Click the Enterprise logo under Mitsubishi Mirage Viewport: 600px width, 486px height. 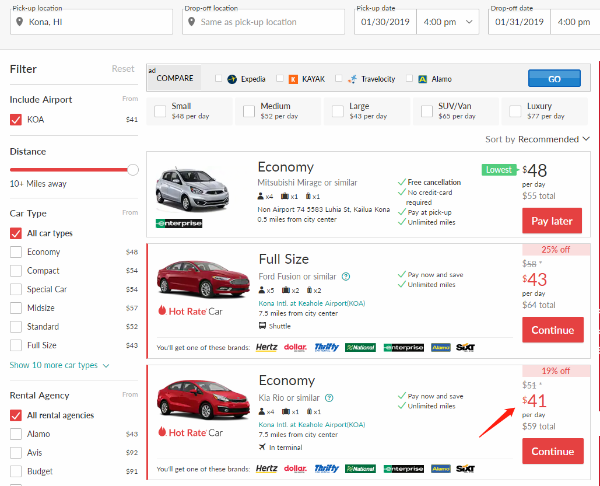tap(179, 223)
